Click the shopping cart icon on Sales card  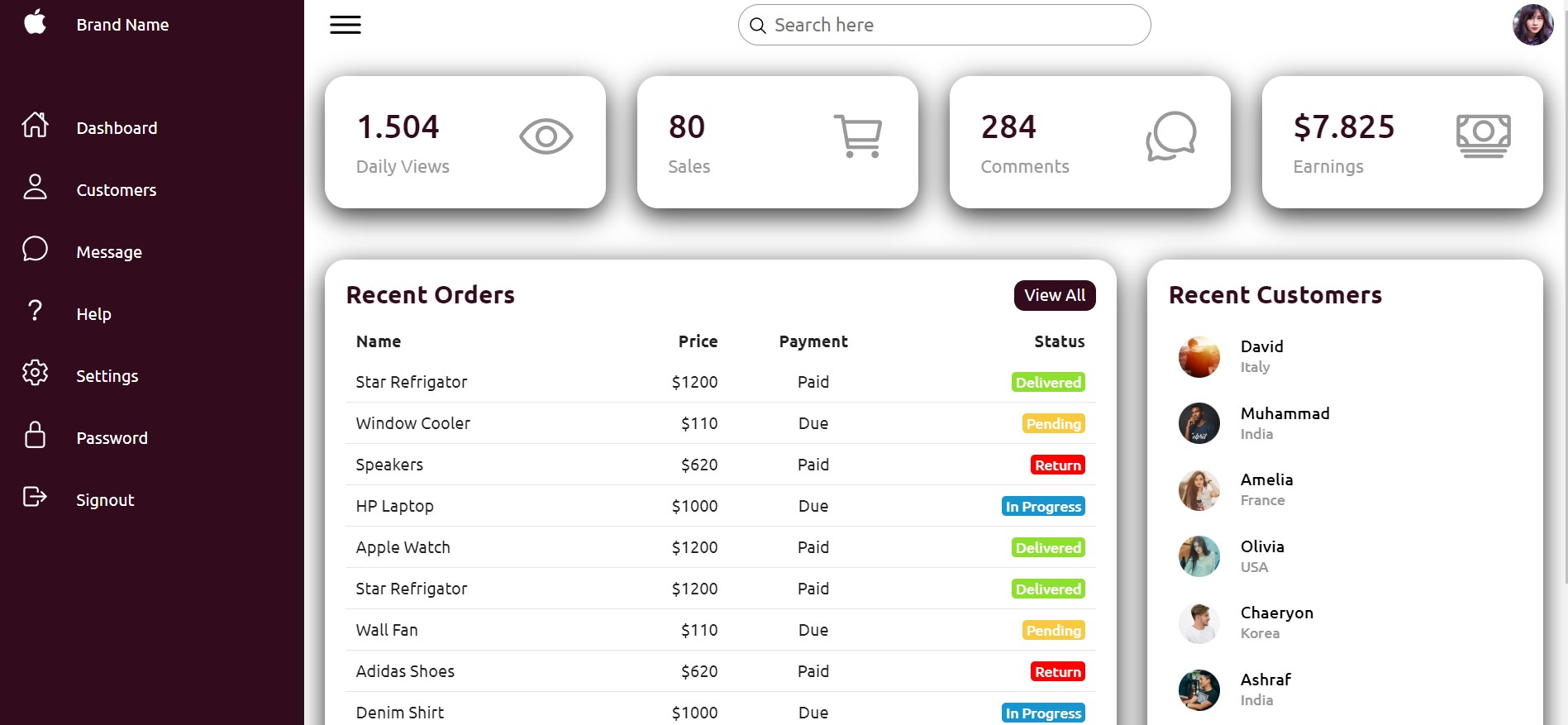(x=858, y=136)
